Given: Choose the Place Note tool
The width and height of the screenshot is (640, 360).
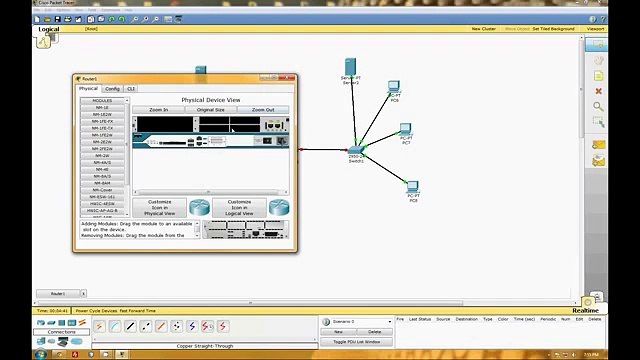Looking at the screenshot, I should click(x=598, y=76).
